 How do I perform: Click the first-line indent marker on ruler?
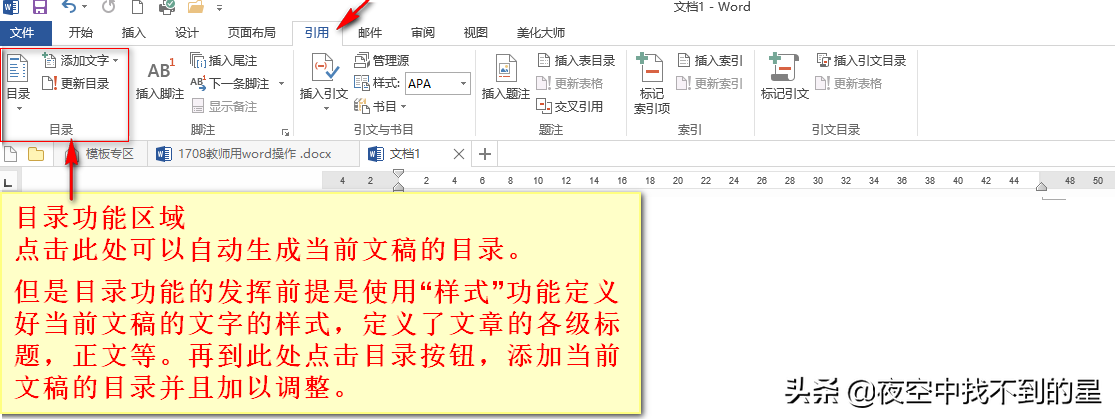click(x=399, y=174)
